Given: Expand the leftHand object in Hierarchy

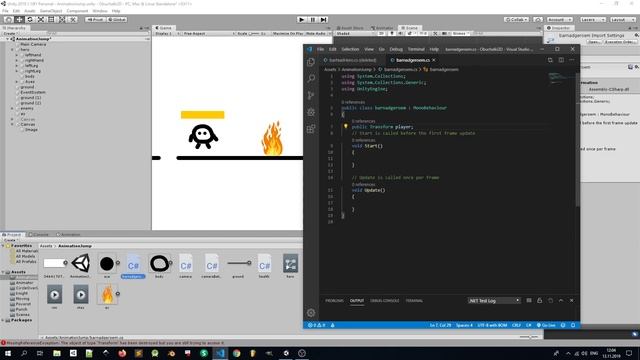Looking at the screenshot, I should coord(17,55).
